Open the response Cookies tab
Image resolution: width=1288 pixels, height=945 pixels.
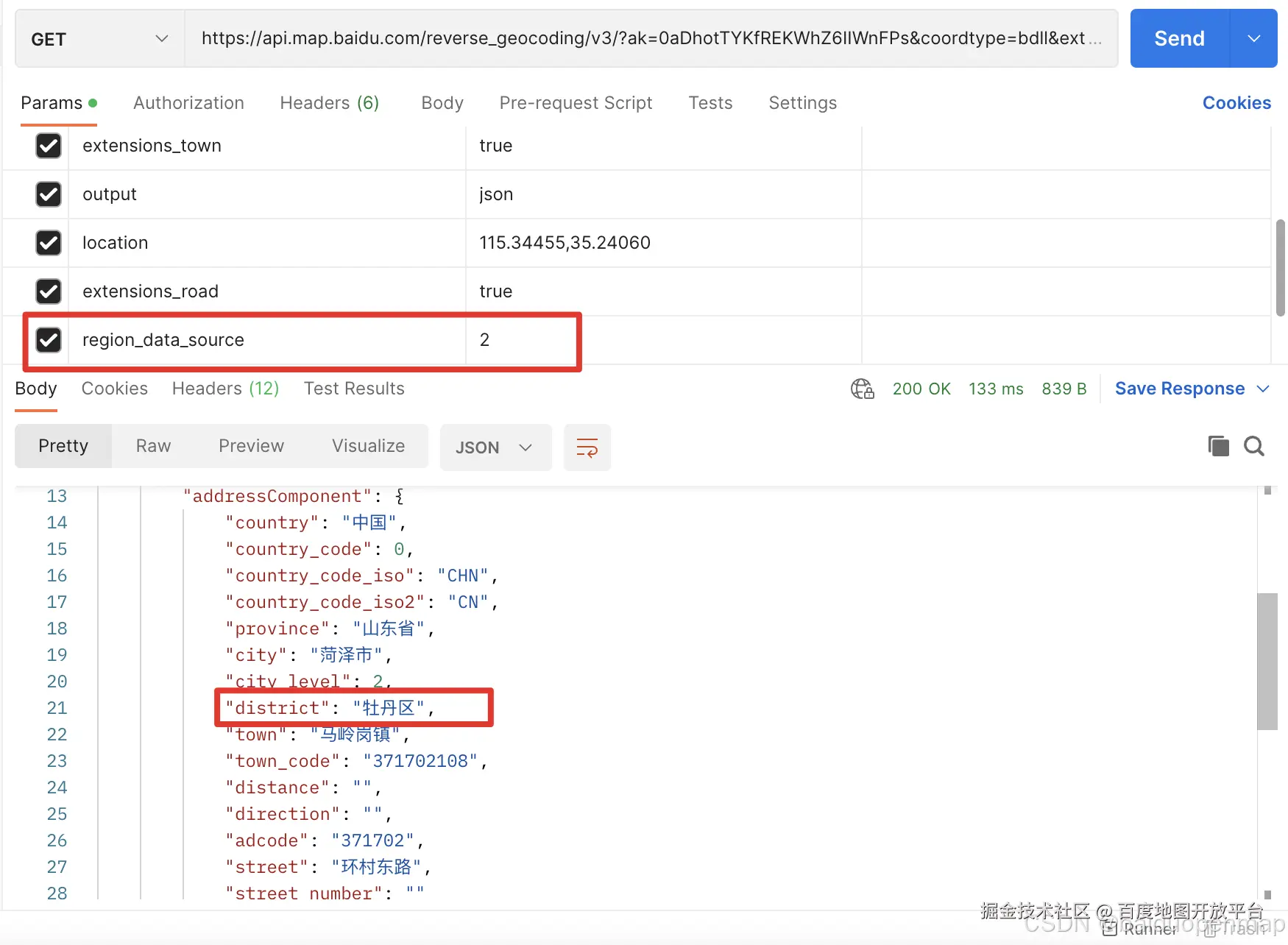[115, 389]
